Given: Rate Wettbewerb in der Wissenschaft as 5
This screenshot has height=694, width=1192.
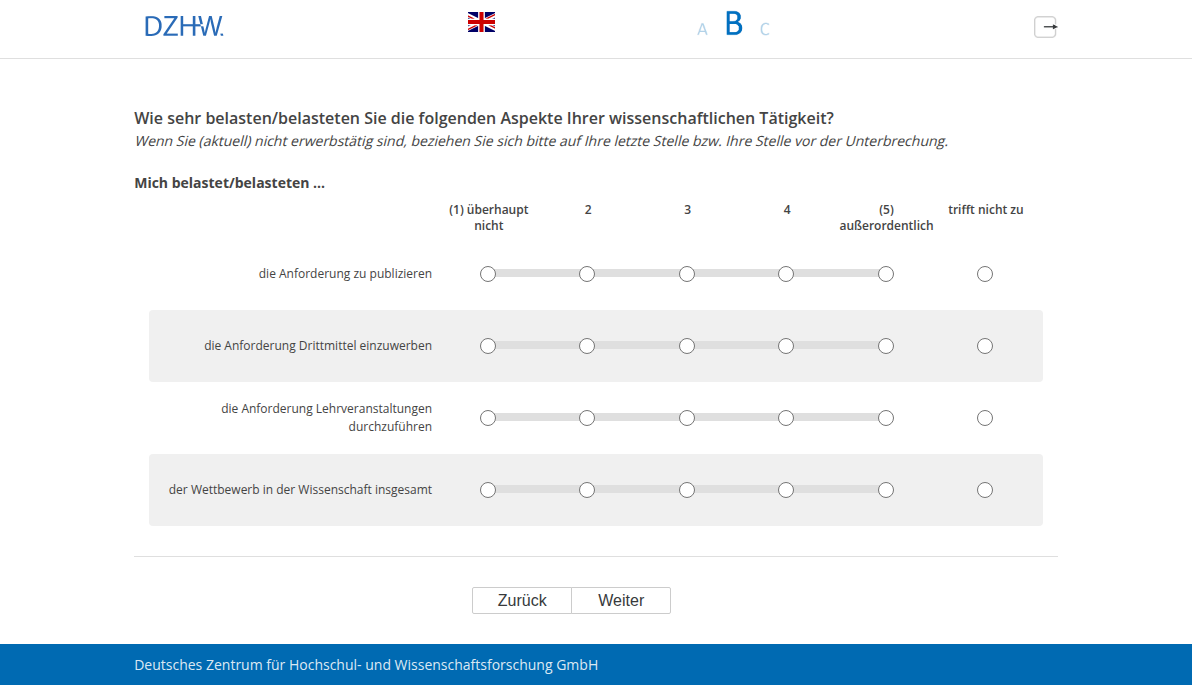Looking at the screenshot, I should tap(886, 490).
